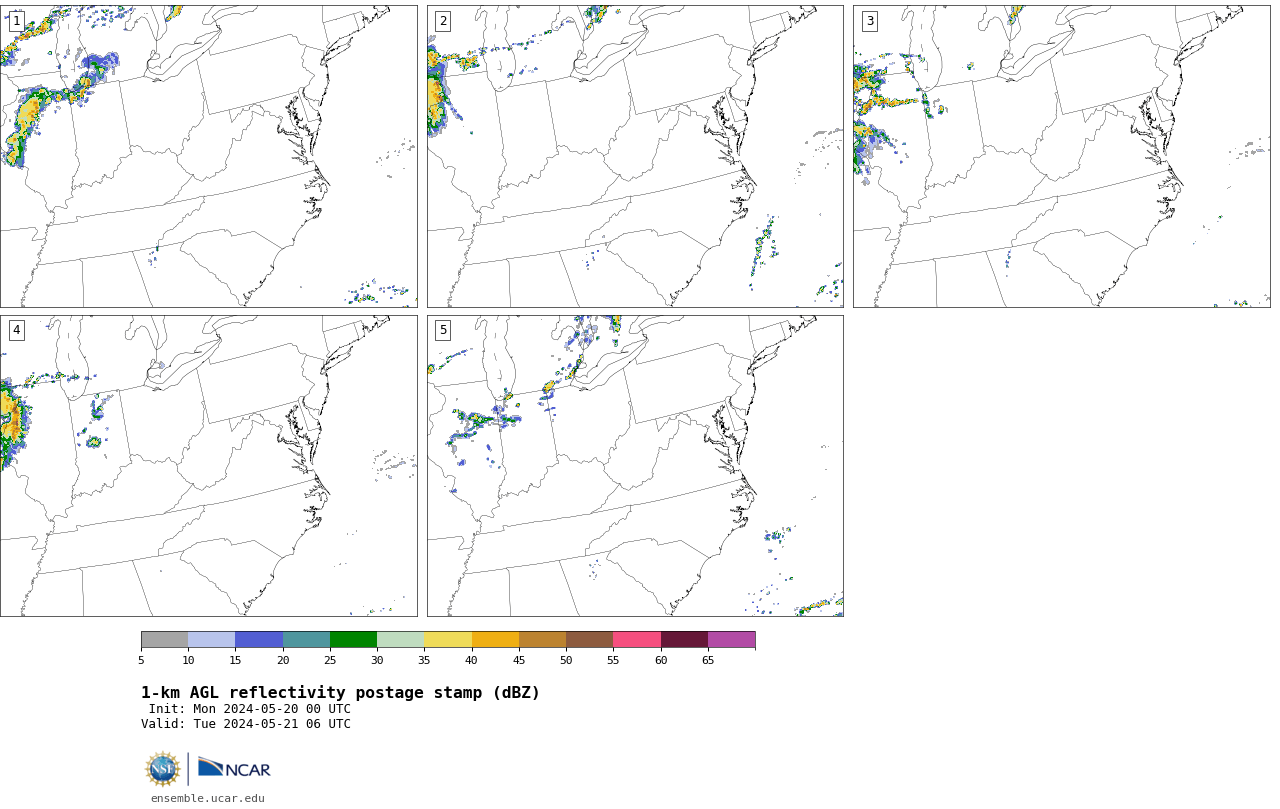This screenshot has width=1280, height=809.
Task: Click the 'Init: Mon 2024-05-20 00 UTC' line
Action: pyautogui.click(x=250, y=709)
